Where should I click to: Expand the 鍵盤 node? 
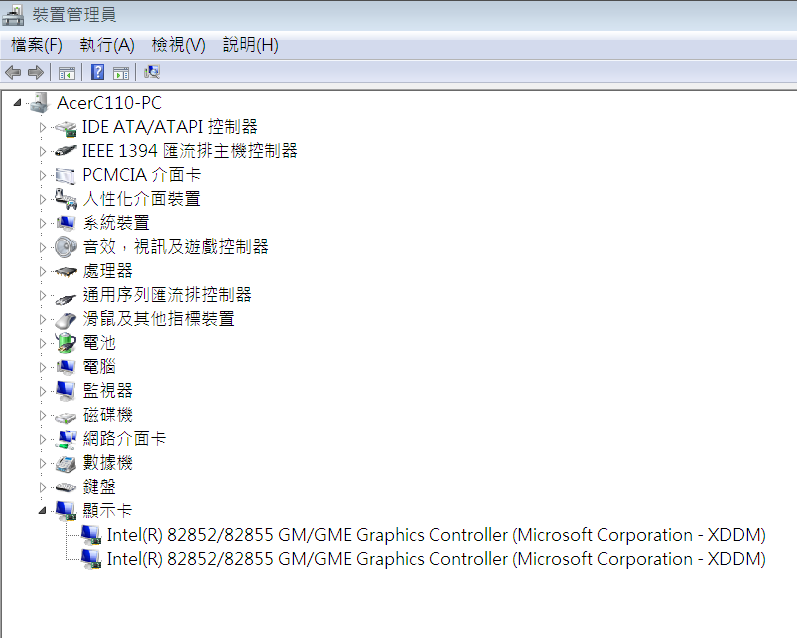click(43, 487)
